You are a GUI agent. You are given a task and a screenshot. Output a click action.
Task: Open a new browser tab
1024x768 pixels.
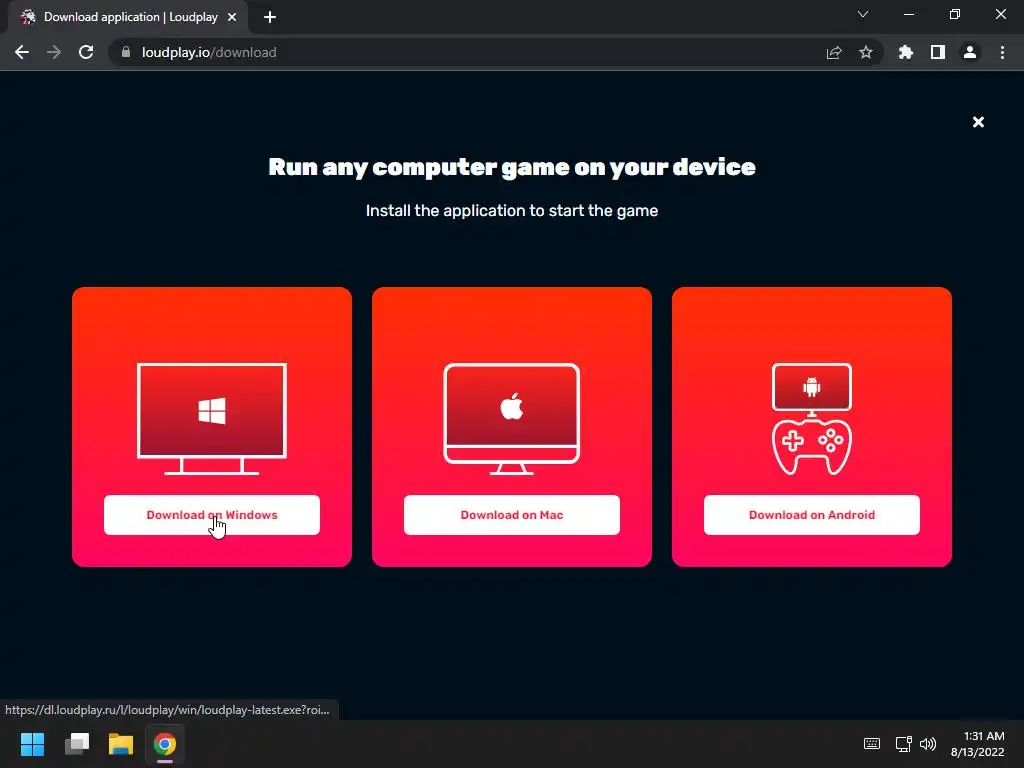coord(270,17)
